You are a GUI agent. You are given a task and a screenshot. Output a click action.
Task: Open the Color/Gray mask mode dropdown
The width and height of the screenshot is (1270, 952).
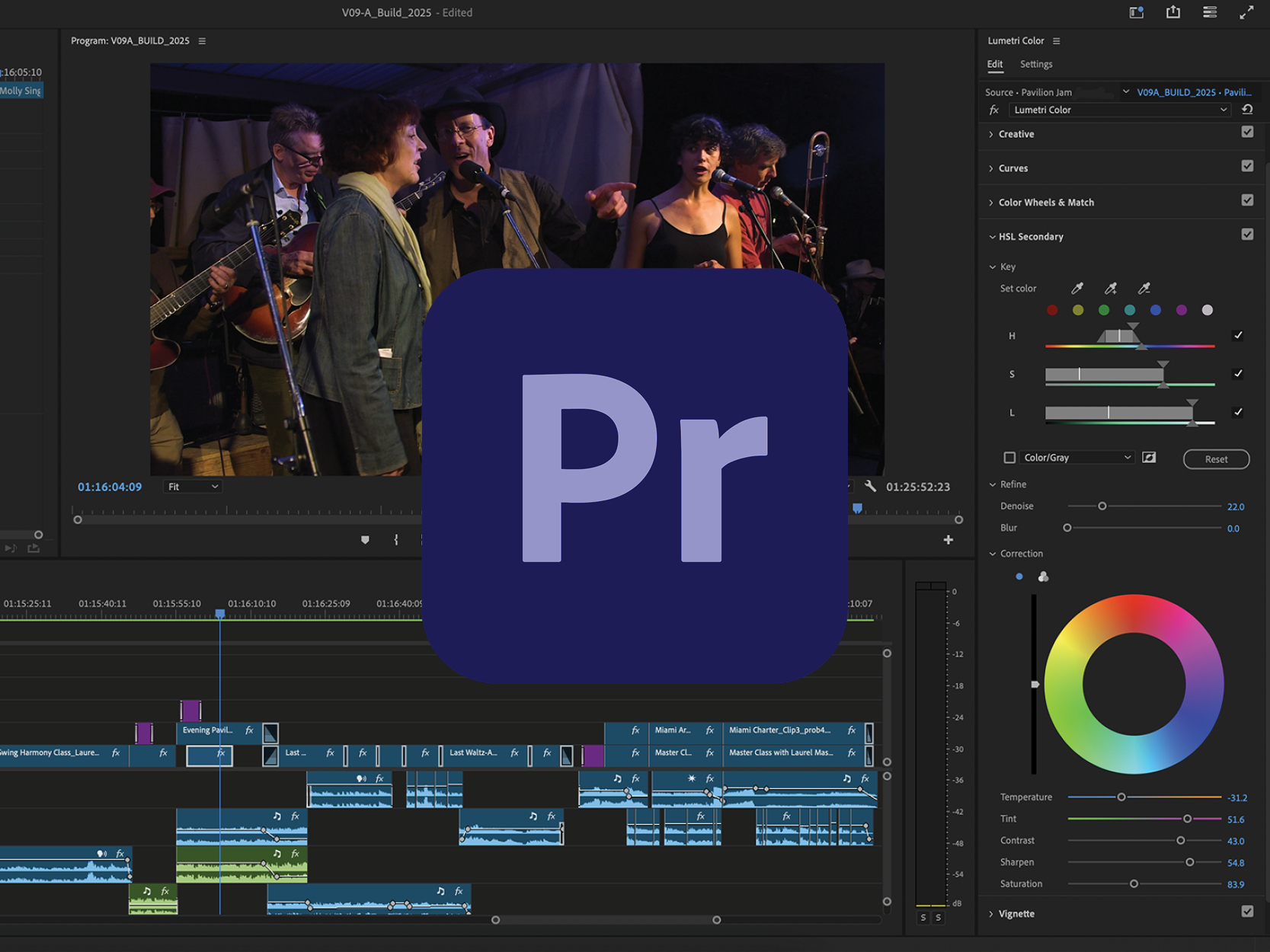pyautogui.click(x=1077, y=458)
